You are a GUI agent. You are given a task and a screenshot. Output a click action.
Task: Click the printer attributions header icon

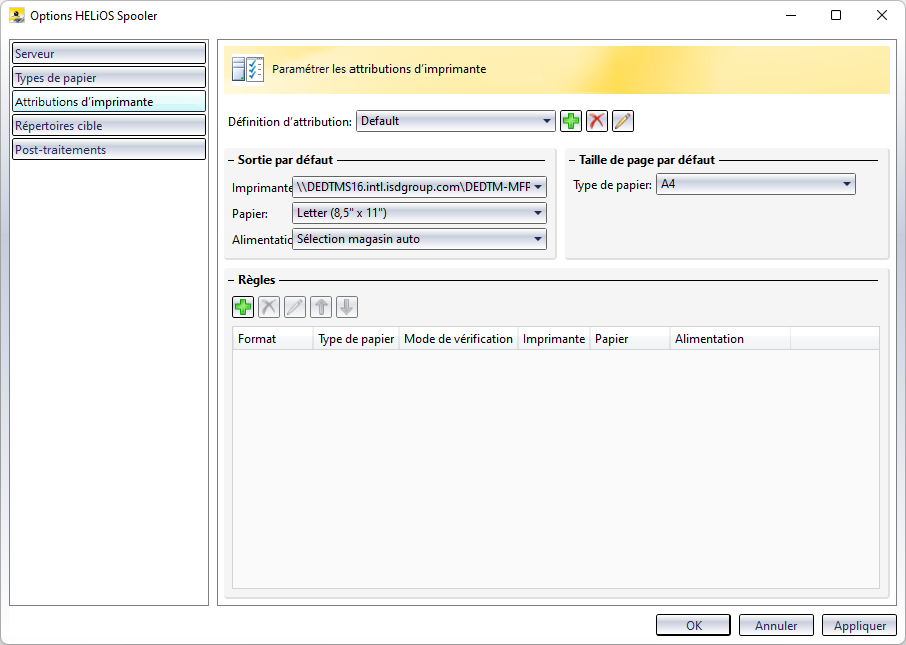(248, 69)
